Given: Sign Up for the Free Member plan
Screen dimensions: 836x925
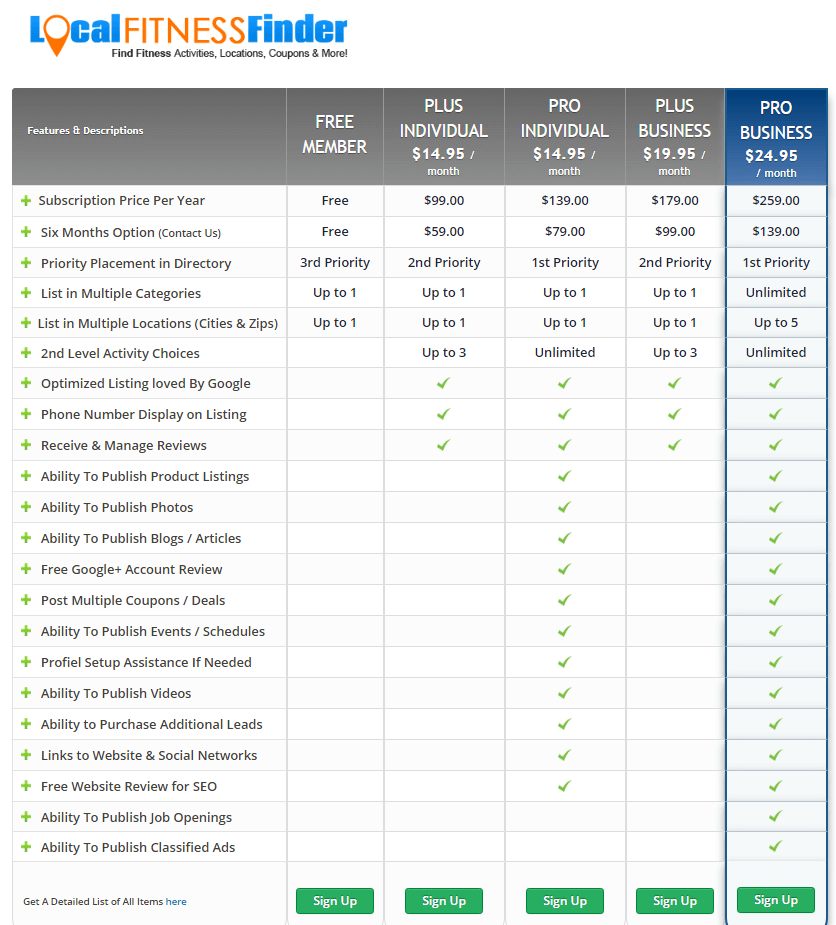Looking at the screenshot, I should point(335,901).
